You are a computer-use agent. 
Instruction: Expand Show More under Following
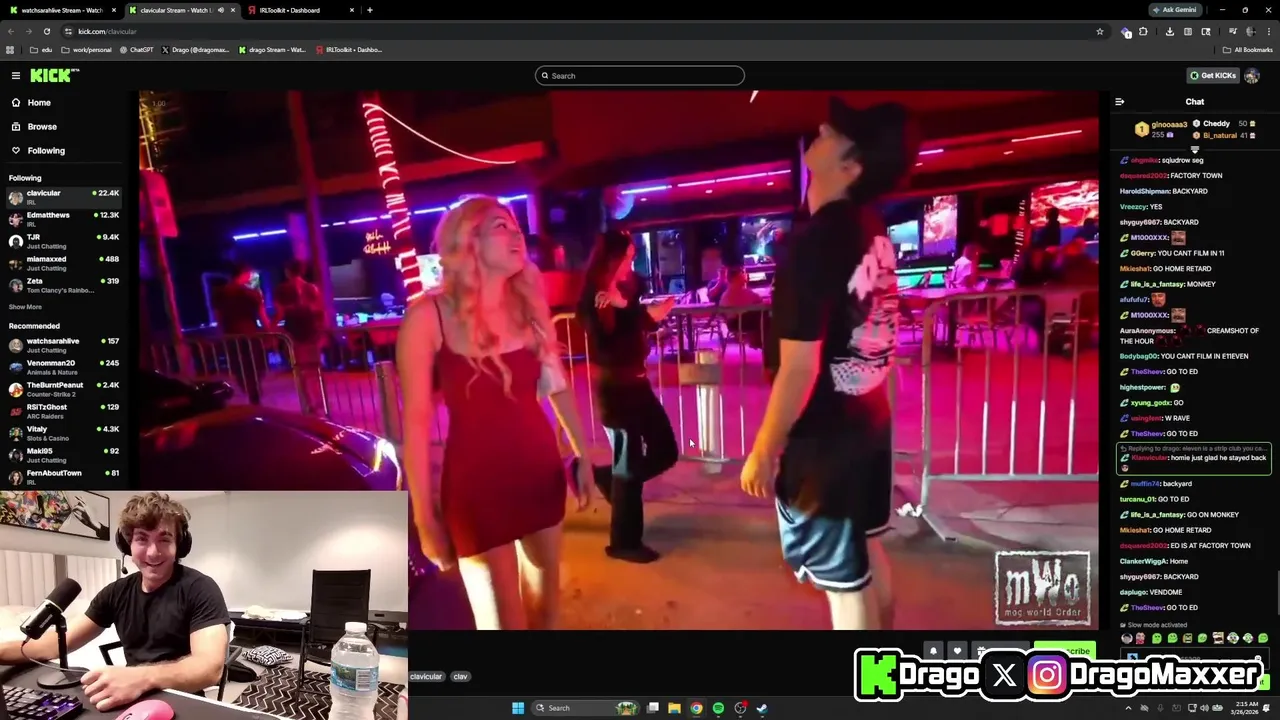coord(25,307)
